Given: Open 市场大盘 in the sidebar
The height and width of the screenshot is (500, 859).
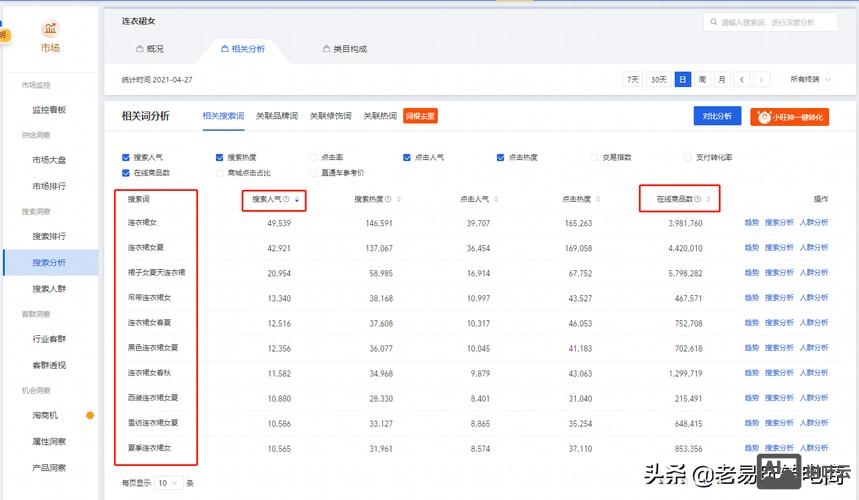Looking at the screenshot, I should coord(49,160).
